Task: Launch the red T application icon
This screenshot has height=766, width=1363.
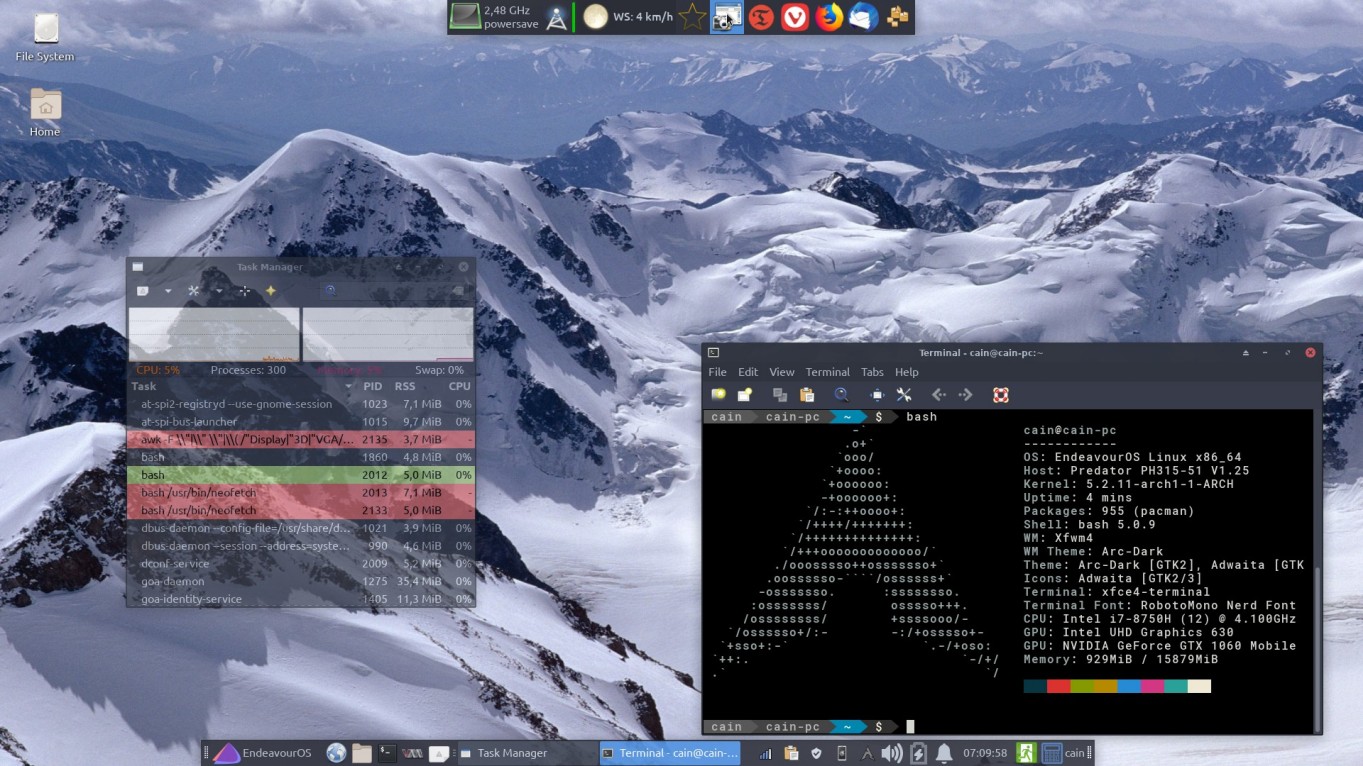Action: pyautogui.click(x=761, y=17)
